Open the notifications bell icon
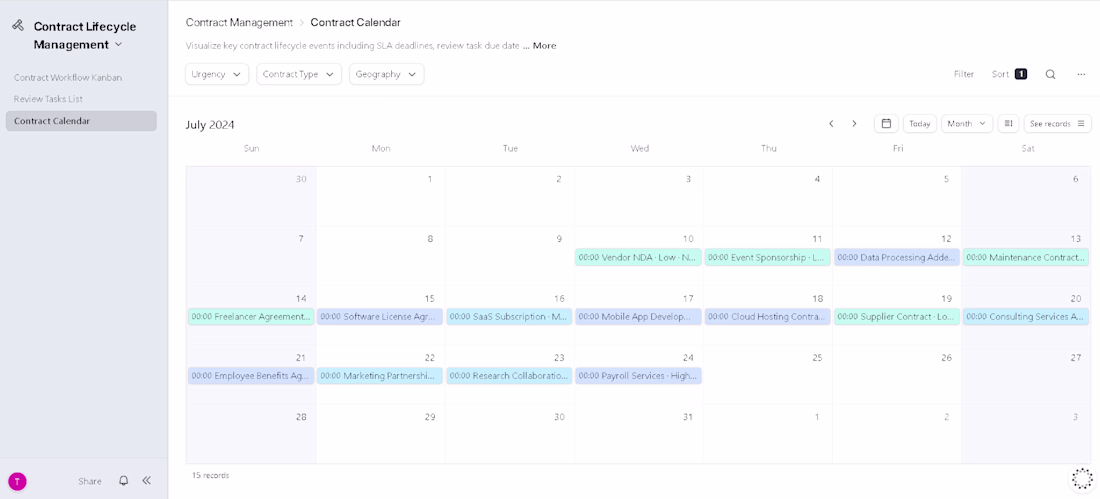Image resolution: width=1100 pixels, height=499 pixels. [123, 481]
